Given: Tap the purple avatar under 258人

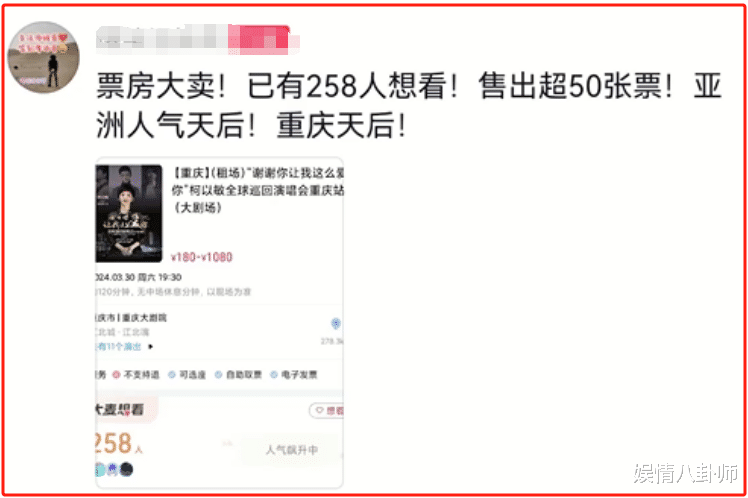Looking at the screenshot, I should click(113, 470).
